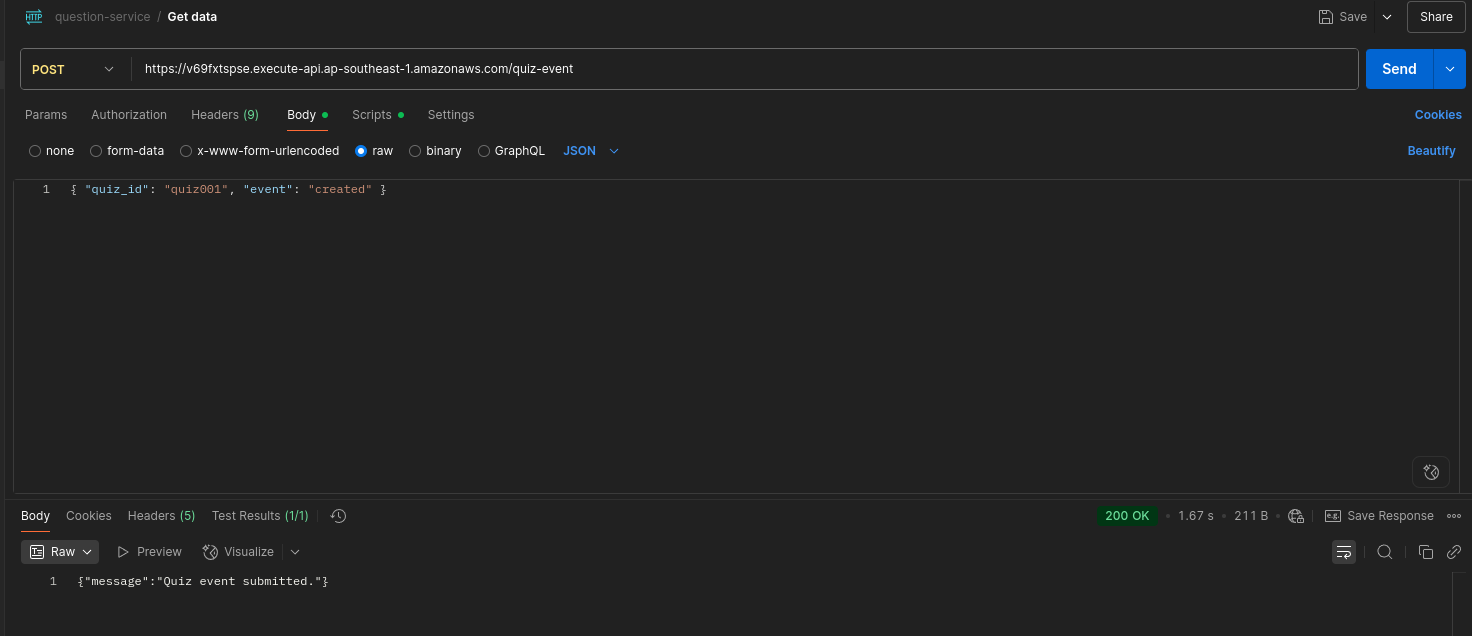
Task: Click the request URL input field
Action: coord(740,69)
